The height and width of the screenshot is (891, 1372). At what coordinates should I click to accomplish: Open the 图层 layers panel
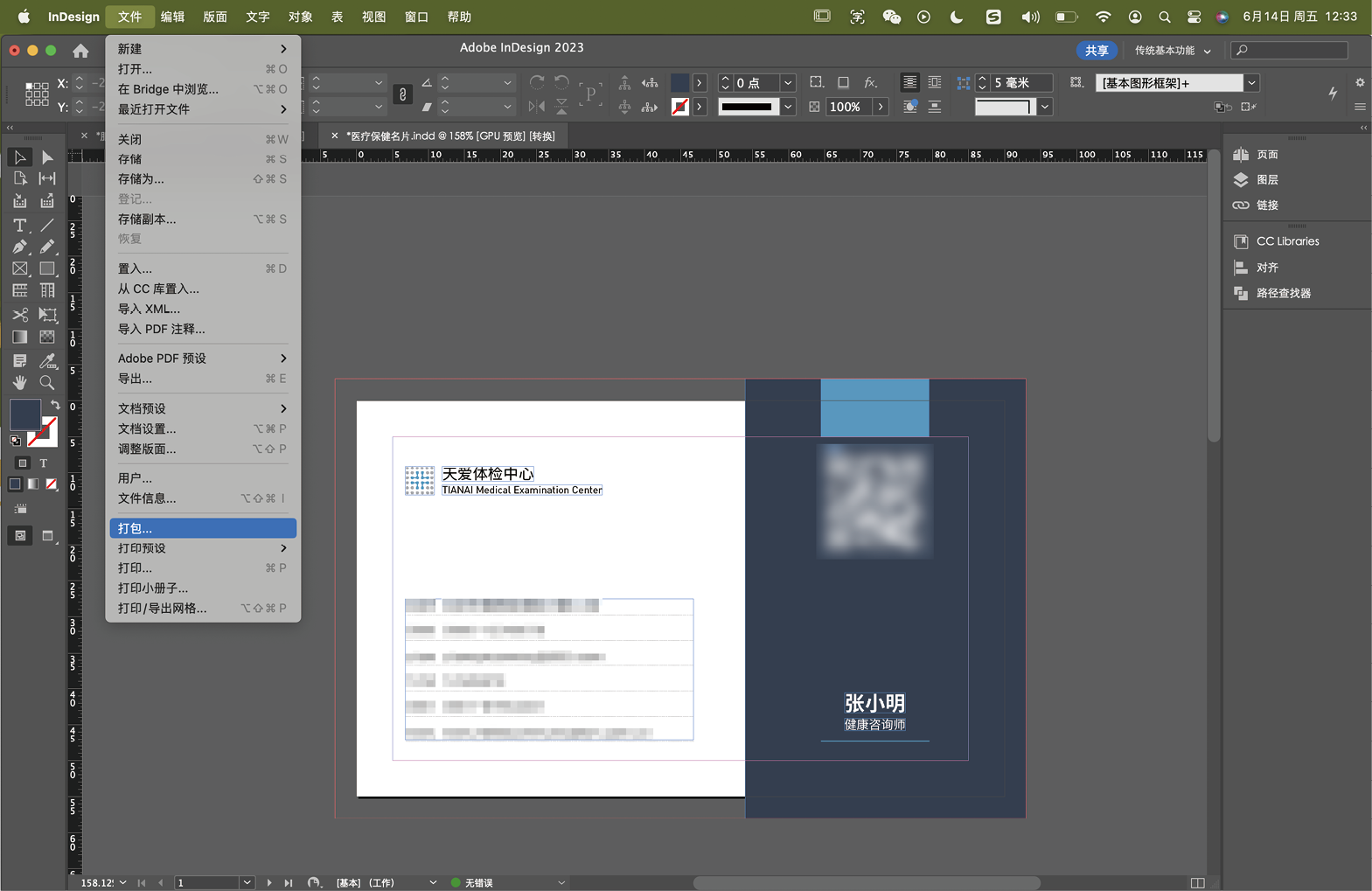(x=1266, y=180)
